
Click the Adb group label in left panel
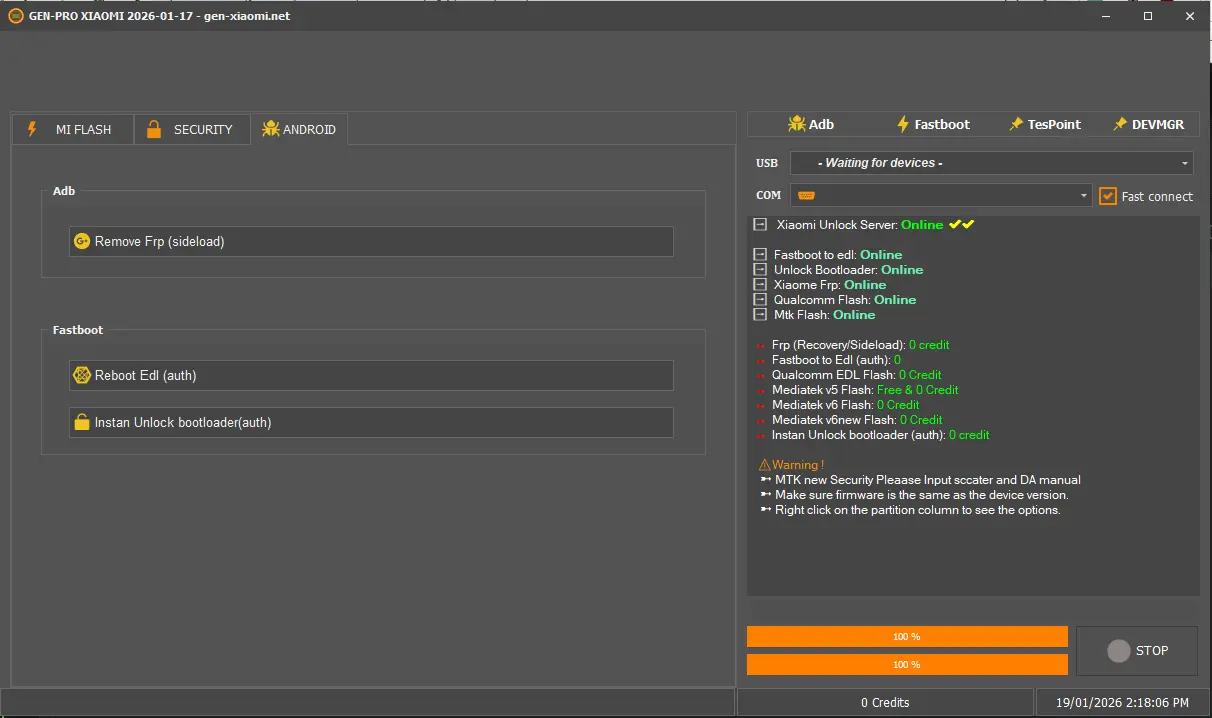coord(64,191)
